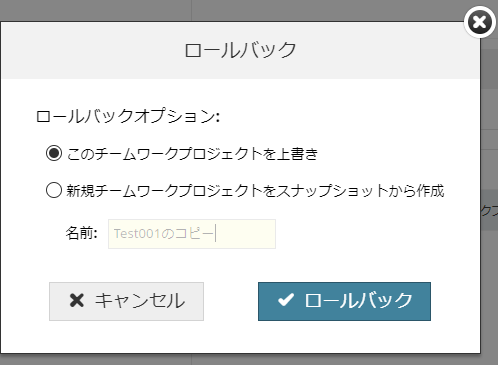Click the white ロールバック text on the blue button
498x365 pixels.
[x=359, y=300]
